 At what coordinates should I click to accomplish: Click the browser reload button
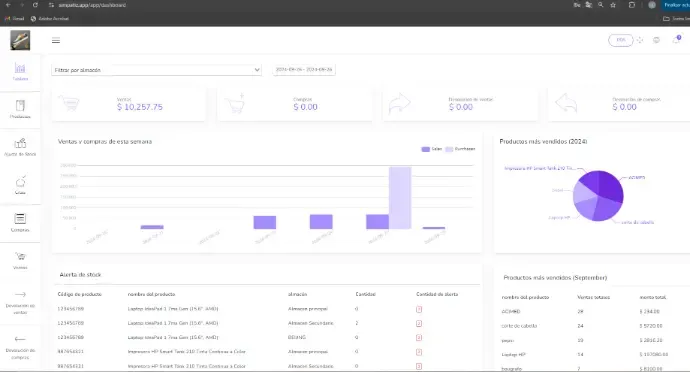[35, 5]
